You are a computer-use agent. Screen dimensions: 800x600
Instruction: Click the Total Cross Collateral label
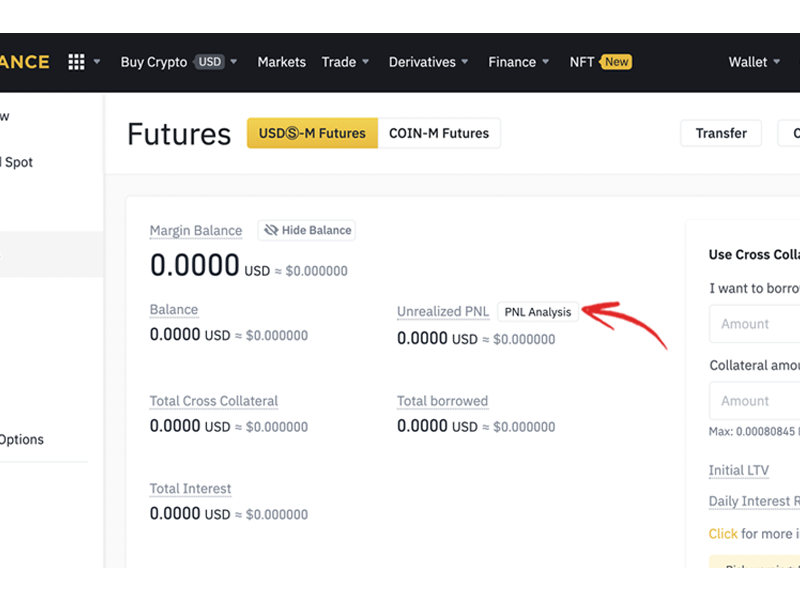click(214, 401)
